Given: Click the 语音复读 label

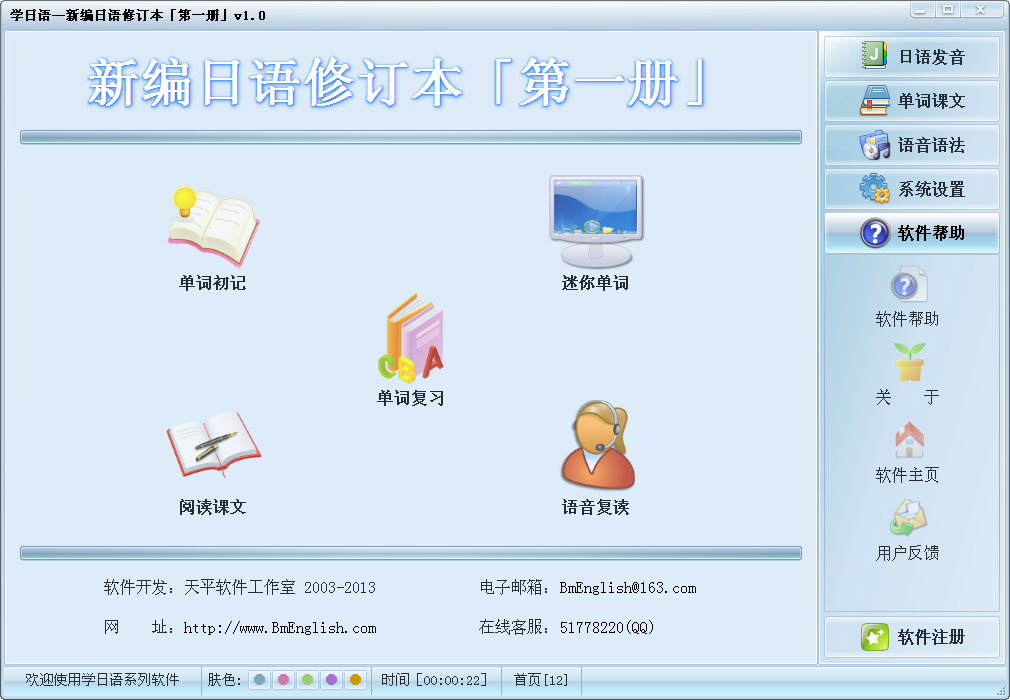Looking at the screenshot, I should pyautogui.click(x=595, y=507).
